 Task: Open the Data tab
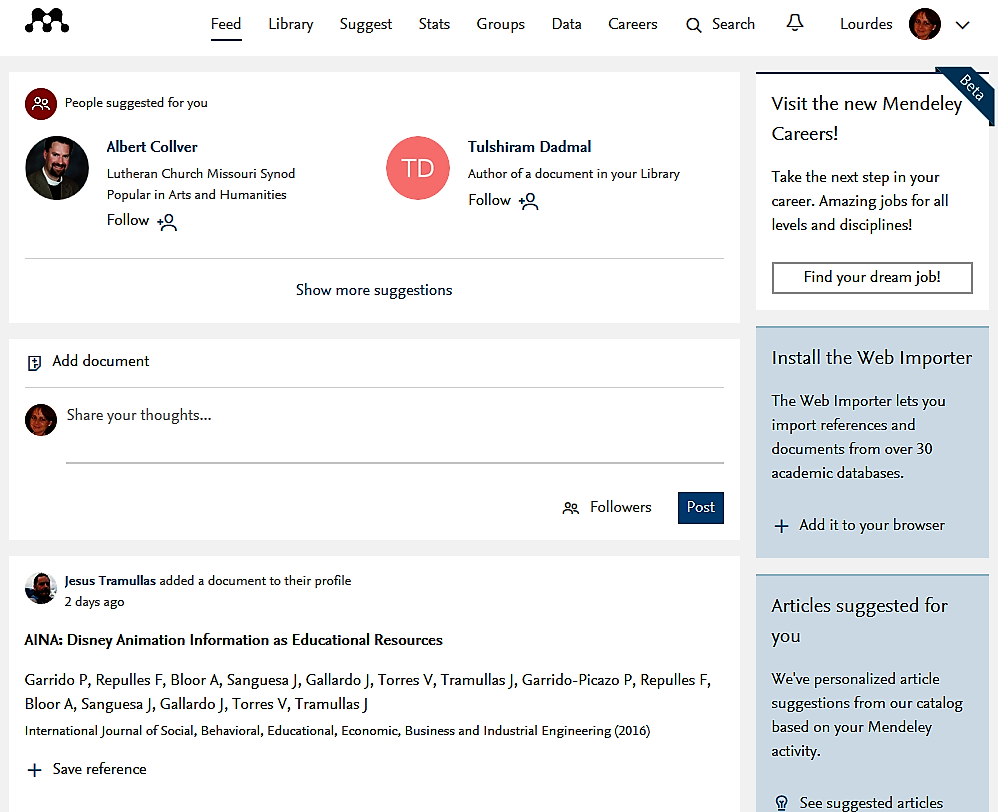point(566,24)
